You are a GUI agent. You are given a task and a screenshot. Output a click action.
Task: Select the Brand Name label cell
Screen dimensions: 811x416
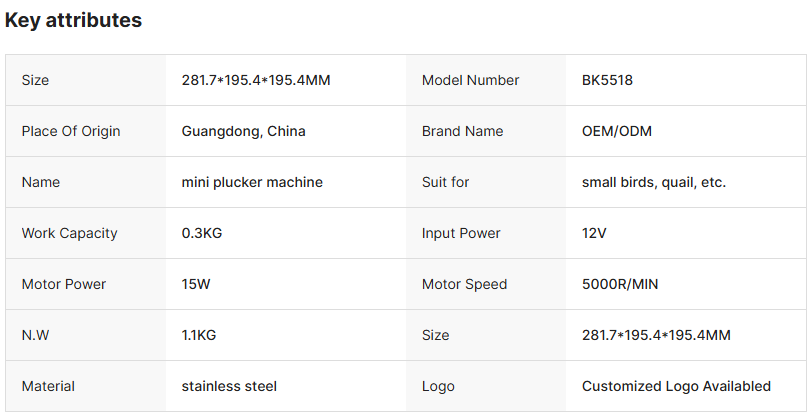click(462, 131)
